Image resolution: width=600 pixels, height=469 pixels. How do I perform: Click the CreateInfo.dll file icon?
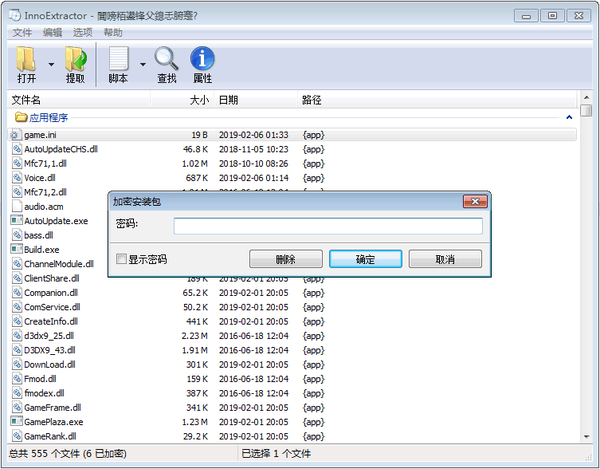(17, 321)
